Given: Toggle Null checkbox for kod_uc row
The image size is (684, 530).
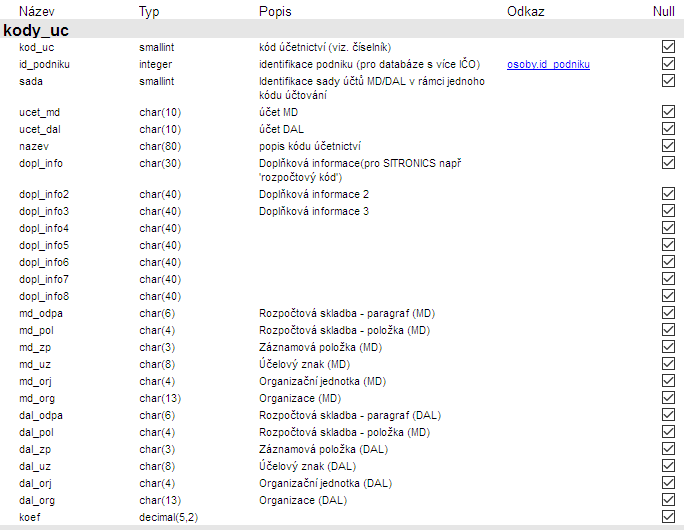Looking at the screenshot, I should tap(668, 47).
